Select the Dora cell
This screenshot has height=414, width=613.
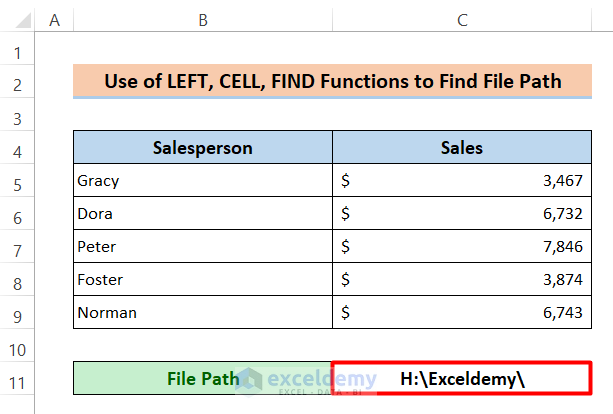(x=203, y=214)
